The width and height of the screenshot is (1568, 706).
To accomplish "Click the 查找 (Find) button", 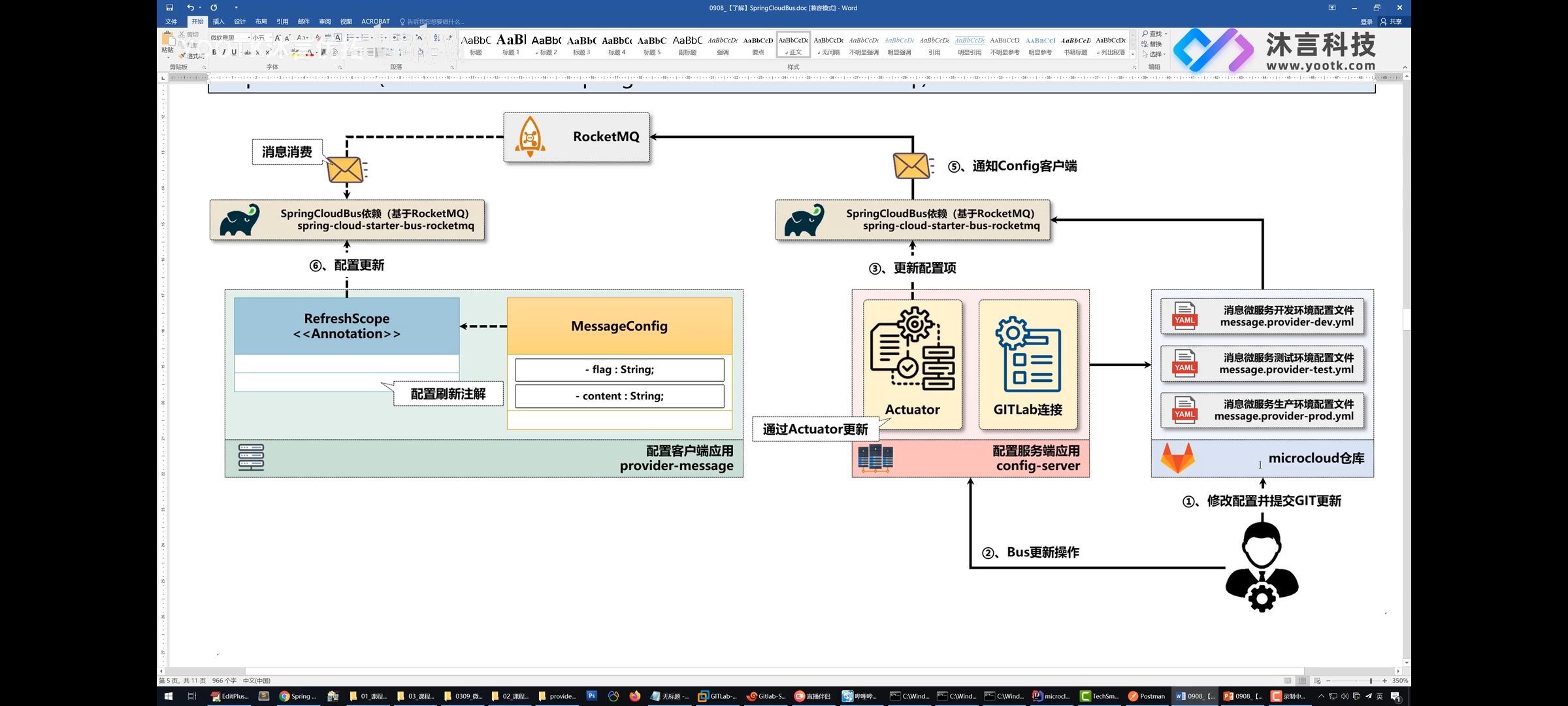I will 1154,34.
